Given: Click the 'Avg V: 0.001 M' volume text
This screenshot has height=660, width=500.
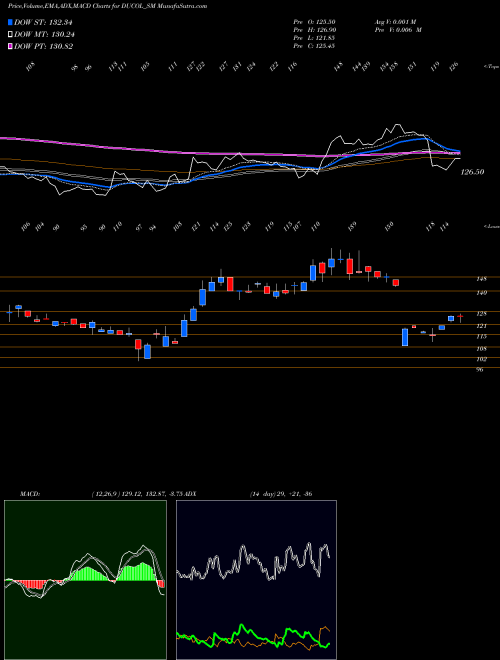Looking at the screenshot, I should pos(395,22).
